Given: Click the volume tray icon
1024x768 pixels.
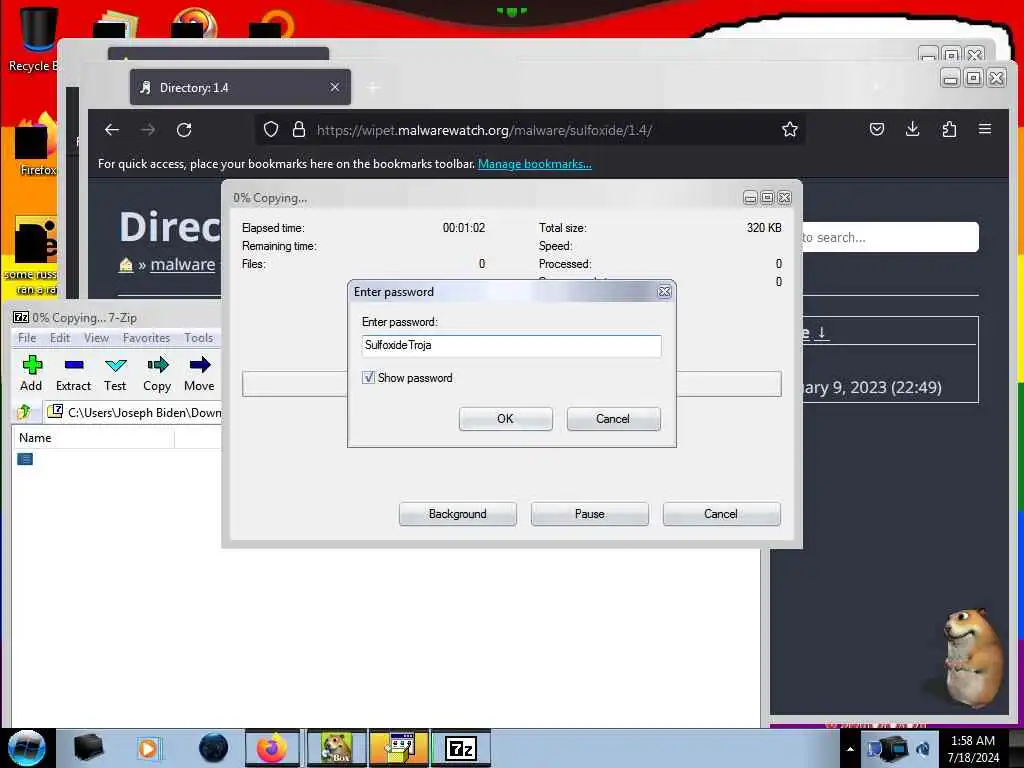Looking at the screenshot, I should click(923, 749).
